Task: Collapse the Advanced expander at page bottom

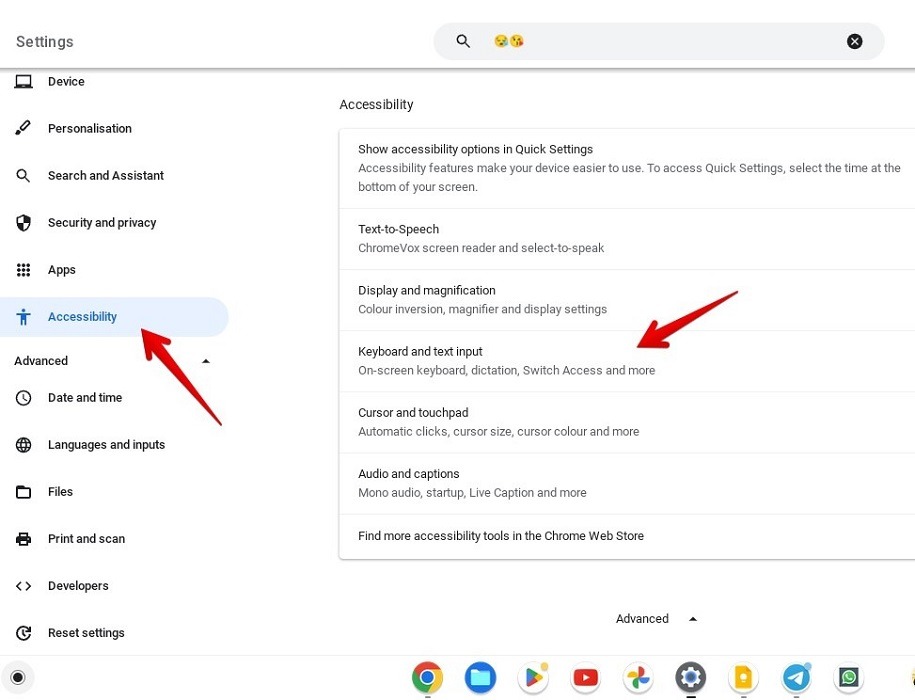Action: click(x=692, y=618)
